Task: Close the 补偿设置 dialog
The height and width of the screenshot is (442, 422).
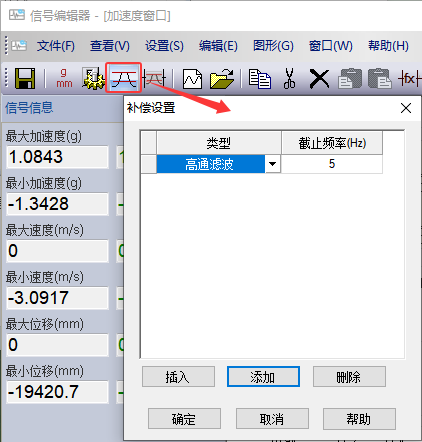Action: [x=406, y=108]
